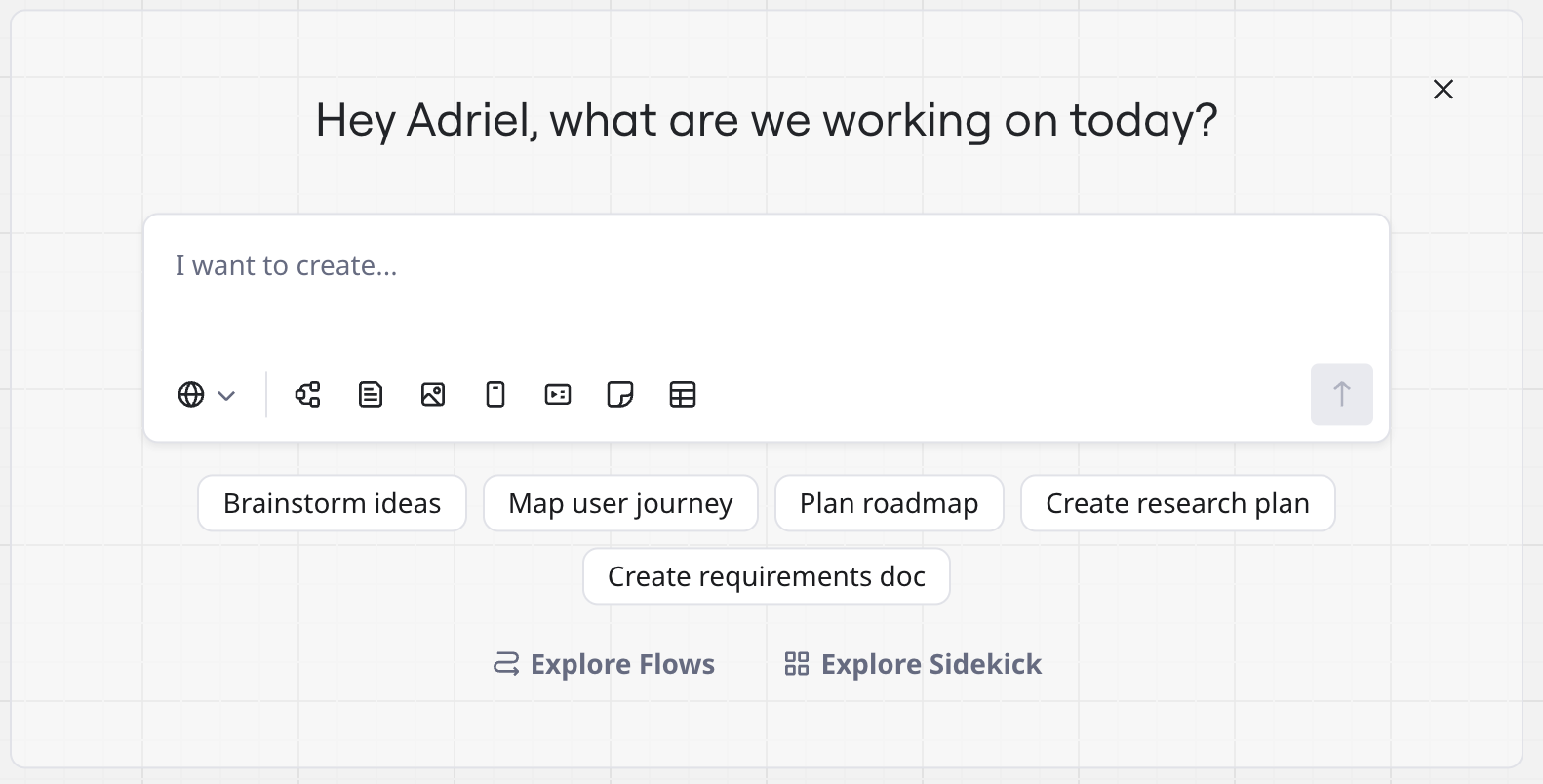Select the Map user journey suggestion
This screenshot has height=784, width=1543.
(x=620, y=503)
